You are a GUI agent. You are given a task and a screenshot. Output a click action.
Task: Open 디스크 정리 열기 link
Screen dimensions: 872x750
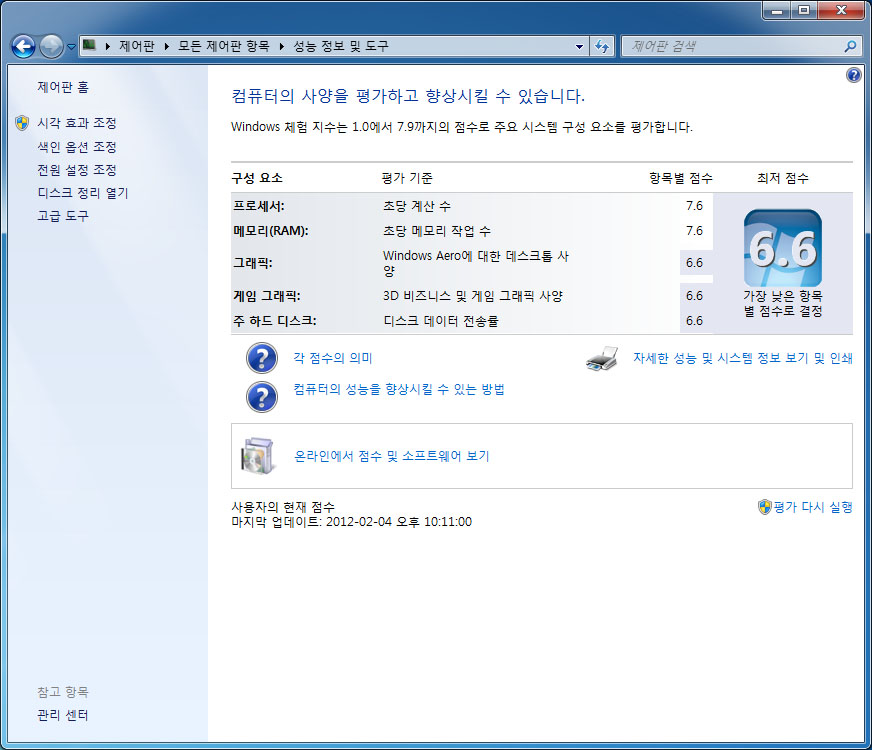[x=83, y=193]
